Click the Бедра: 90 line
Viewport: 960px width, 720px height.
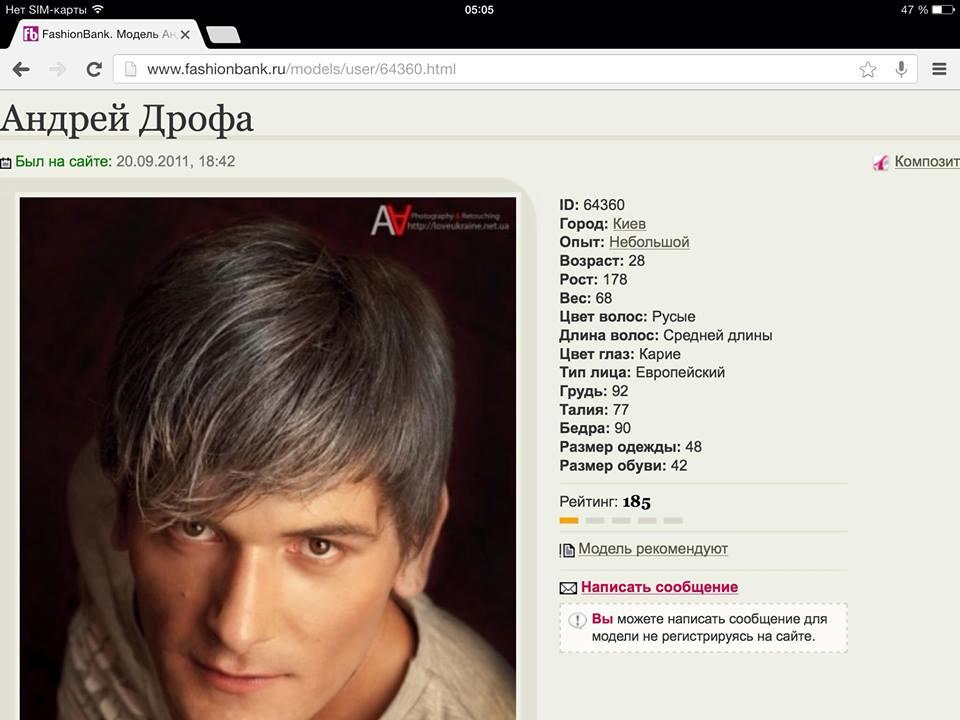pyautogui.click(x=594, y=428)
